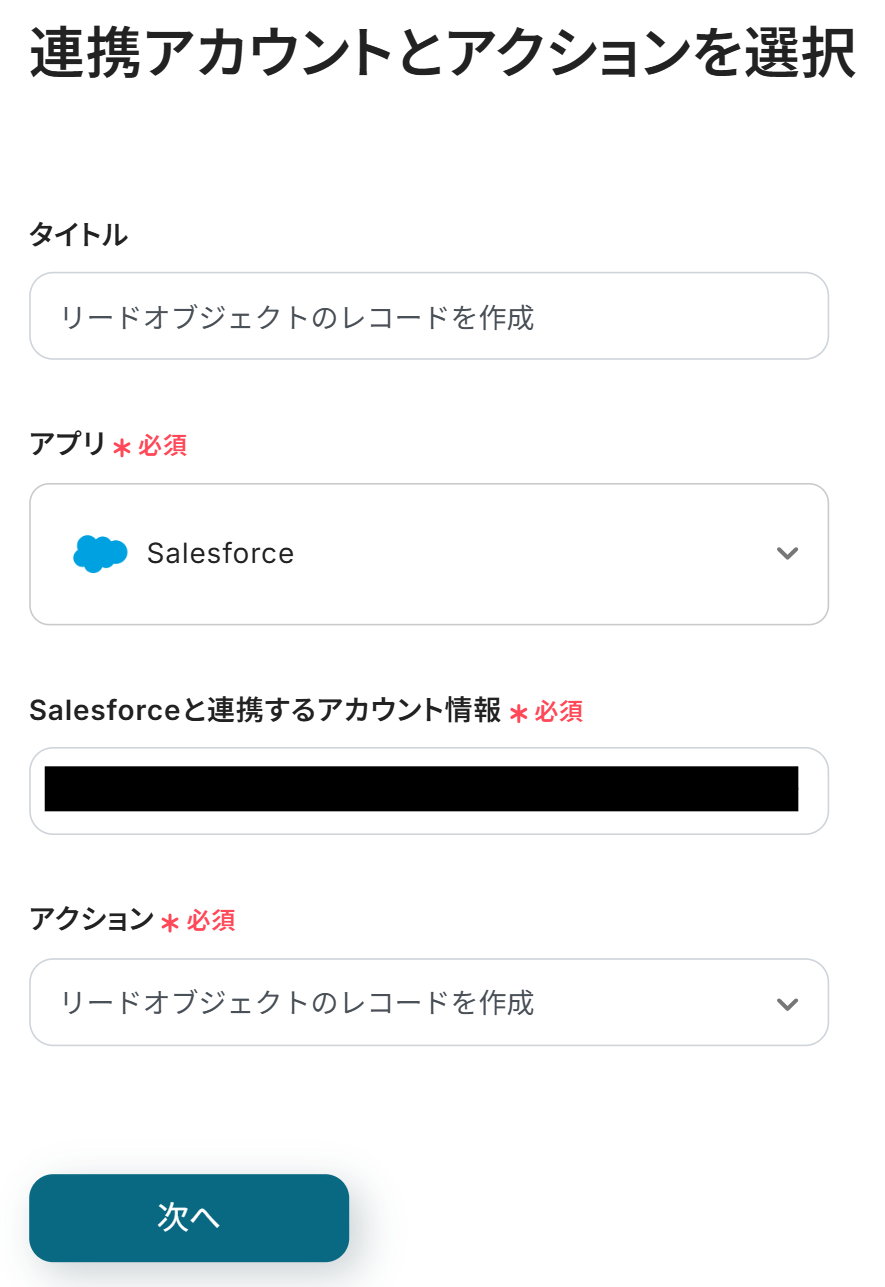This screenshot has width=885, height=1287.
Task: Click the 必須 marker next to アクション
Action: point(211,920)
